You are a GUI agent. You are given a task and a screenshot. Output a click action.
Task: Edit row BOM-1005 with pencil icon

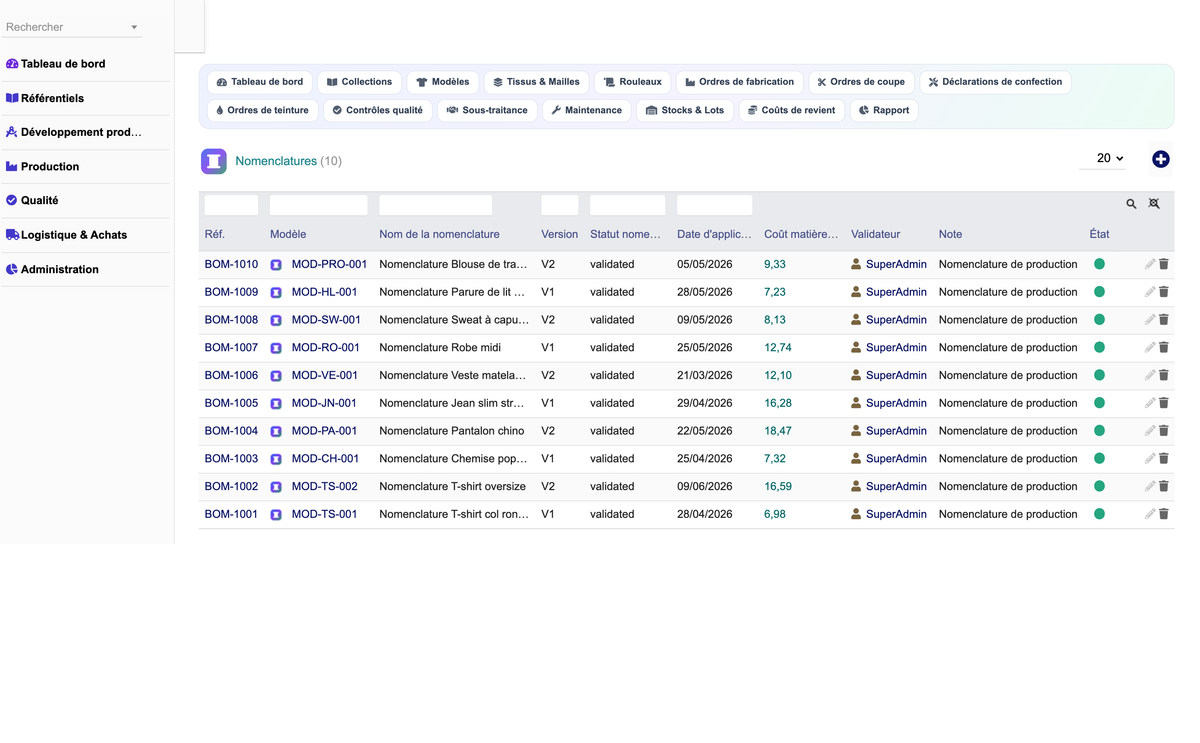click(1150, 403)
